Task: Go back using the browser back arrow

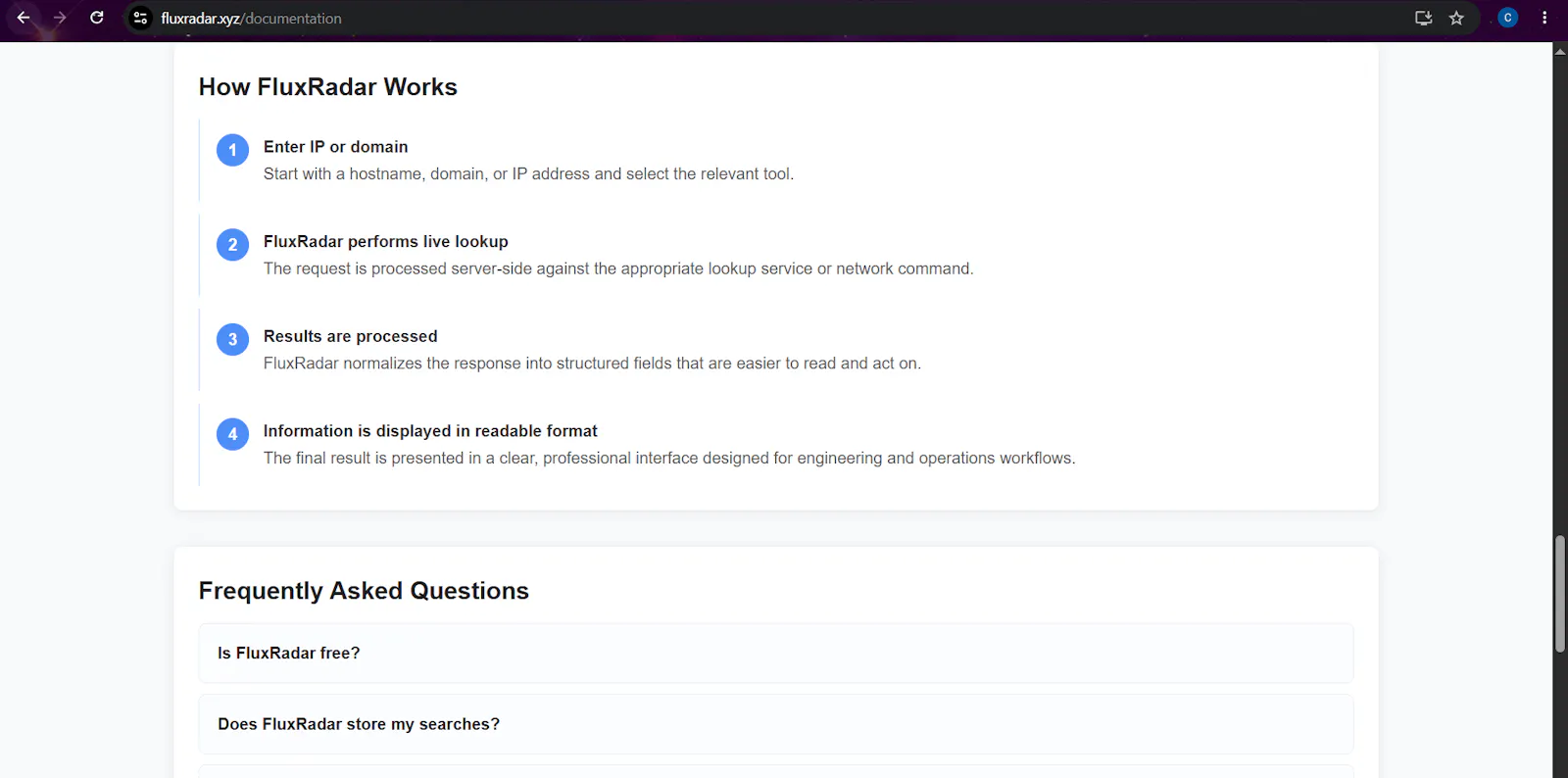Action: 24,18
